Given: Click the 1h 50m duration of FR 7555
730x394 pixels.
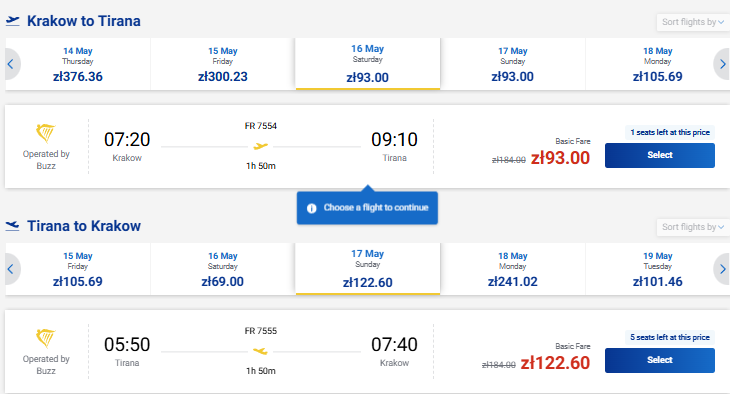Looking at the screenshot, I should tap(261, 371).
